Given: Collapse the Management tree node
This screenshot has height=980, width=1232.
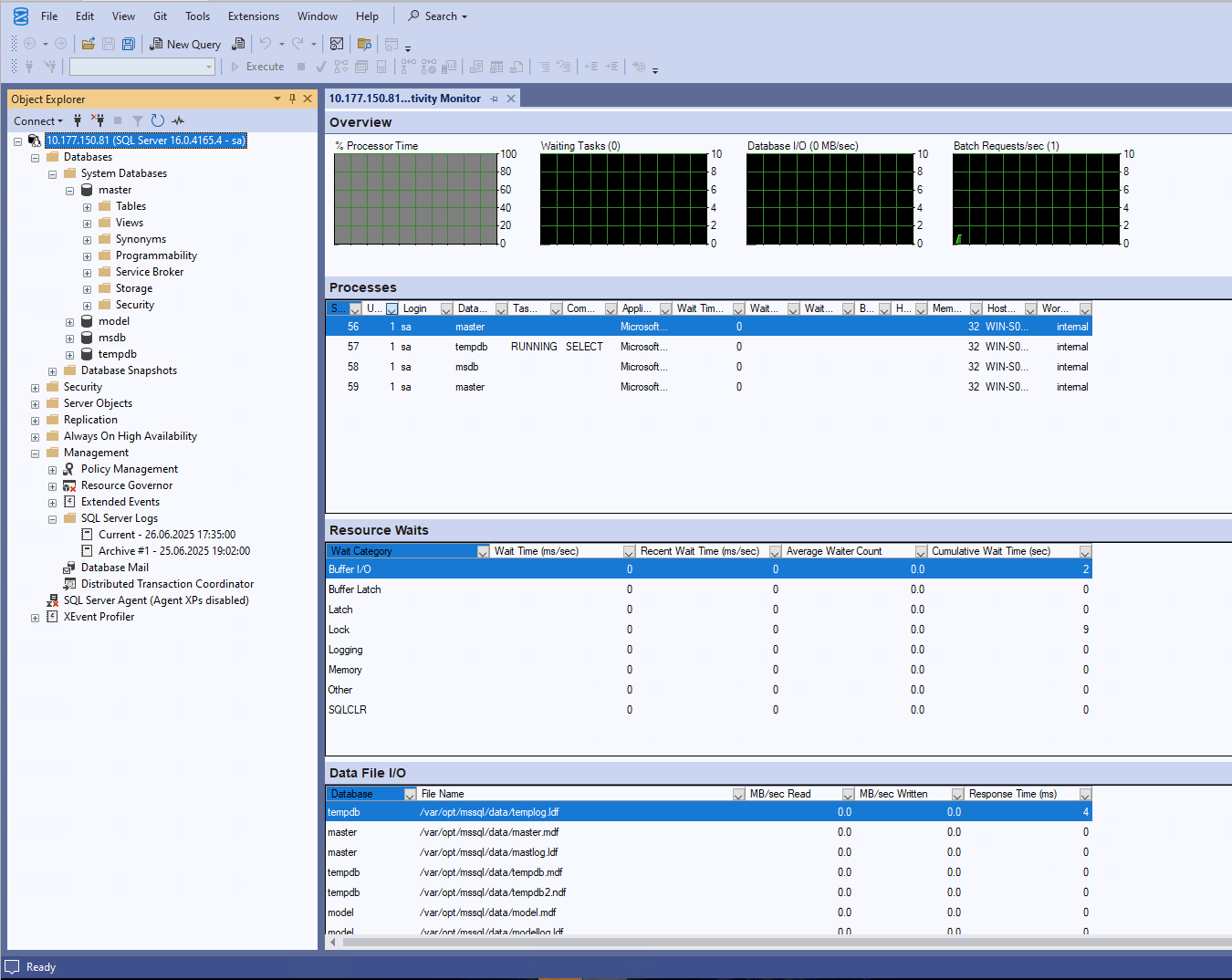Looking at the screenshot, I should tap(36, 454).
